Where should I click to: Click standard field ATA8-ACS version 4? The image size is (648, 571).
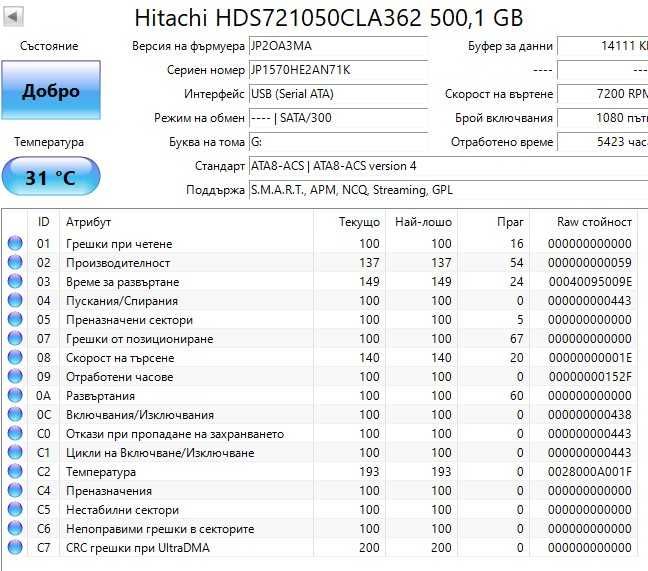448,166
